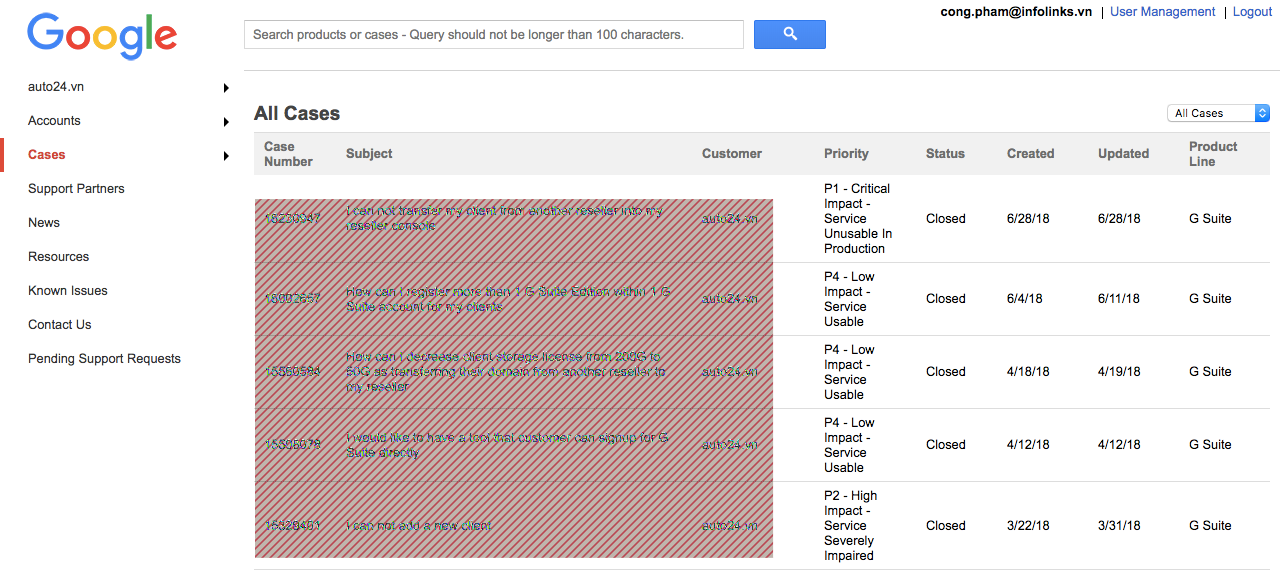Sort cases by the Updated column header

click(1123, 154)
